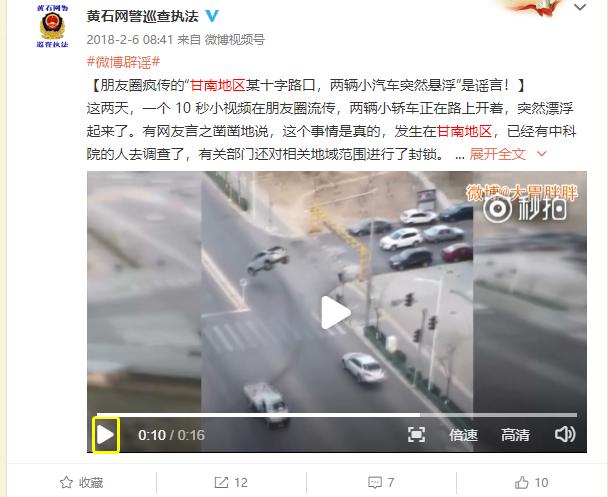Open the #微博辟谣# hashtag topic
Screen dimensions: 608x497
tap(123, 62)
